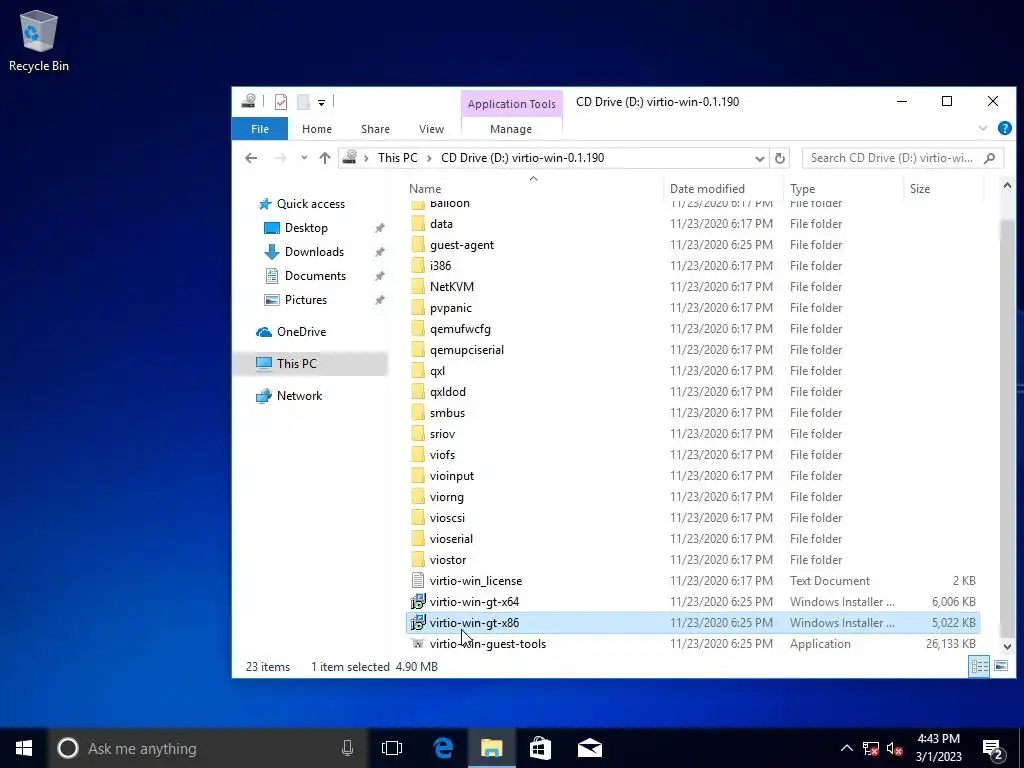Screen dimensions: 1024x768
Task: Open the Windows Start menu
Action: coord(24,748)
